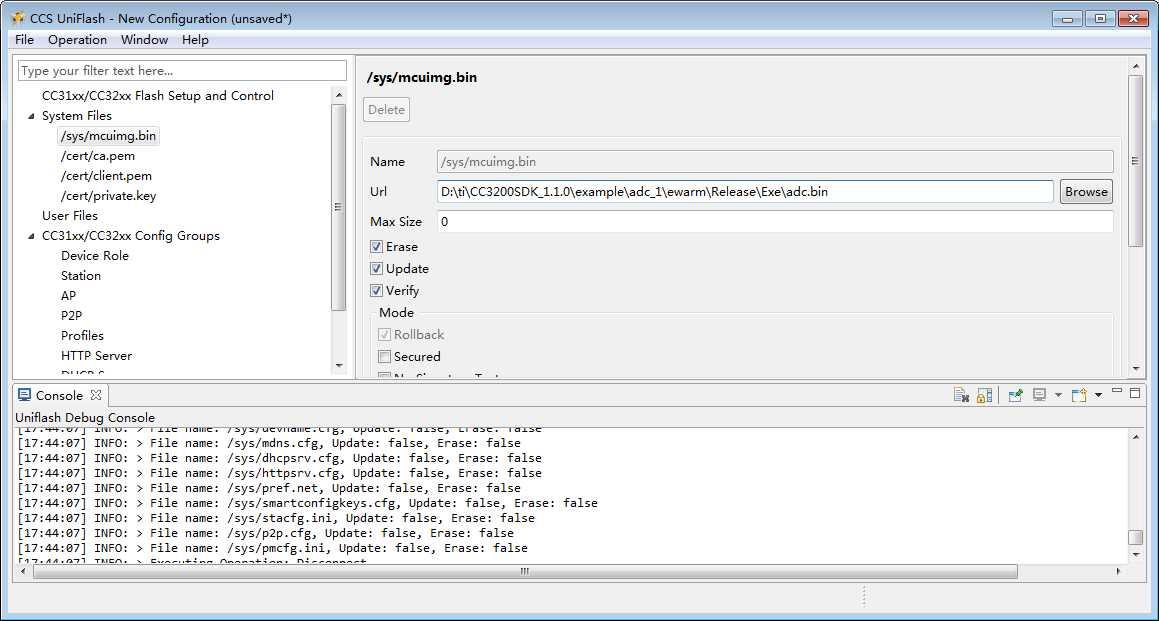Open the File menu
This screenshot has height=621, width=1159.
[24, 40]
